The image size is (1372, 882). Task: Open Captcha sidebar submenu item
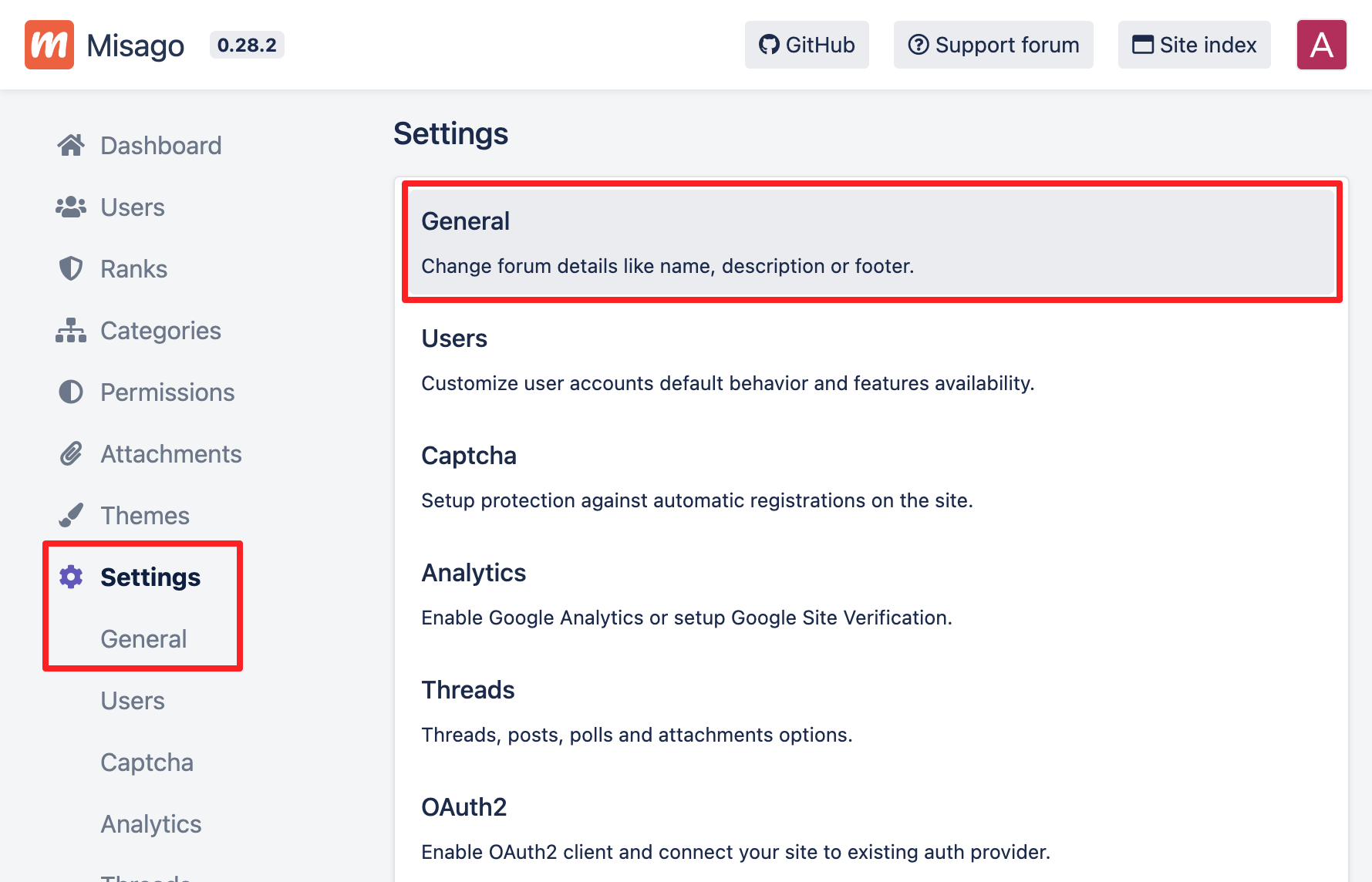(x=147, y=762)
